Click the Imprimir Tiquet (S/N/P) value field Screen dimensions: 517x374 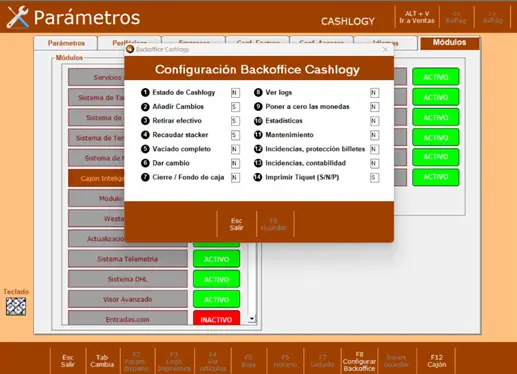point(374,177)
